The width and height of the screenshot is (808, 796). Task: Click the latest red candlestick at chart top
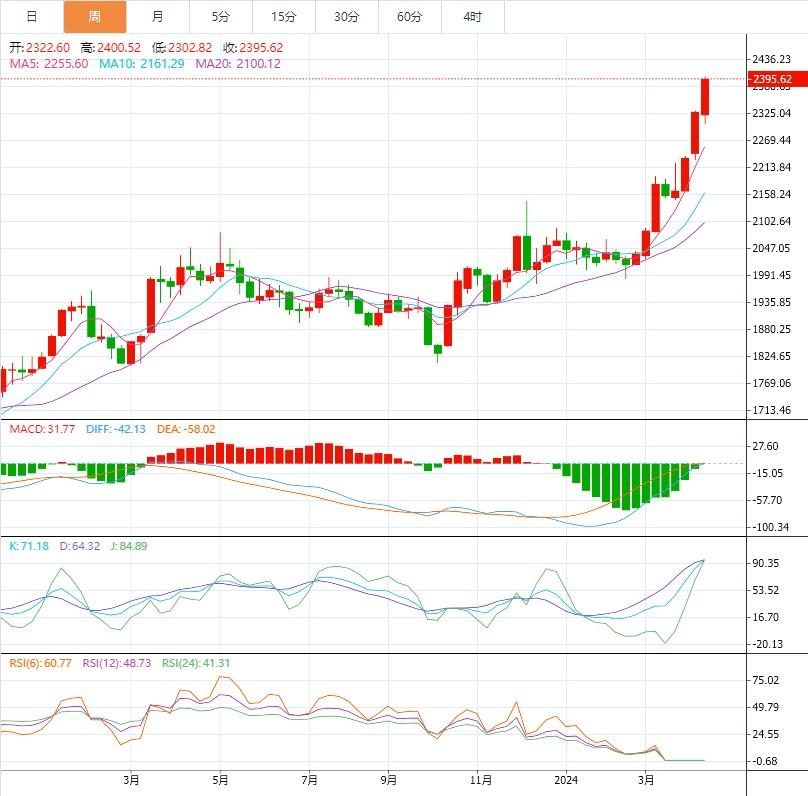pyautogui.click(x=705, y=97)
